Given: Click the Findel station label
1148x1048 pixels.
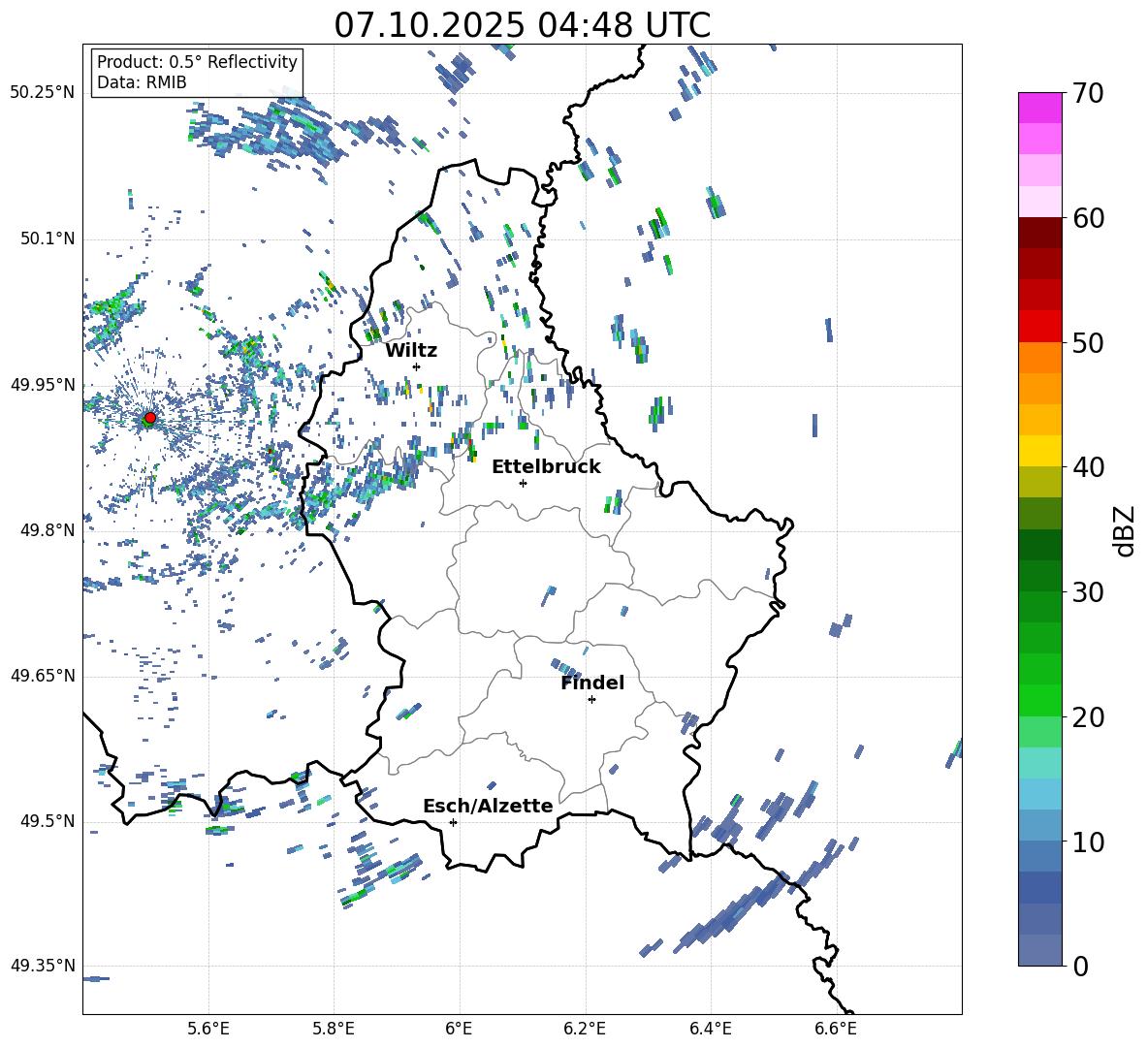Looking at the screenshot, I should [x=592, y=683].
